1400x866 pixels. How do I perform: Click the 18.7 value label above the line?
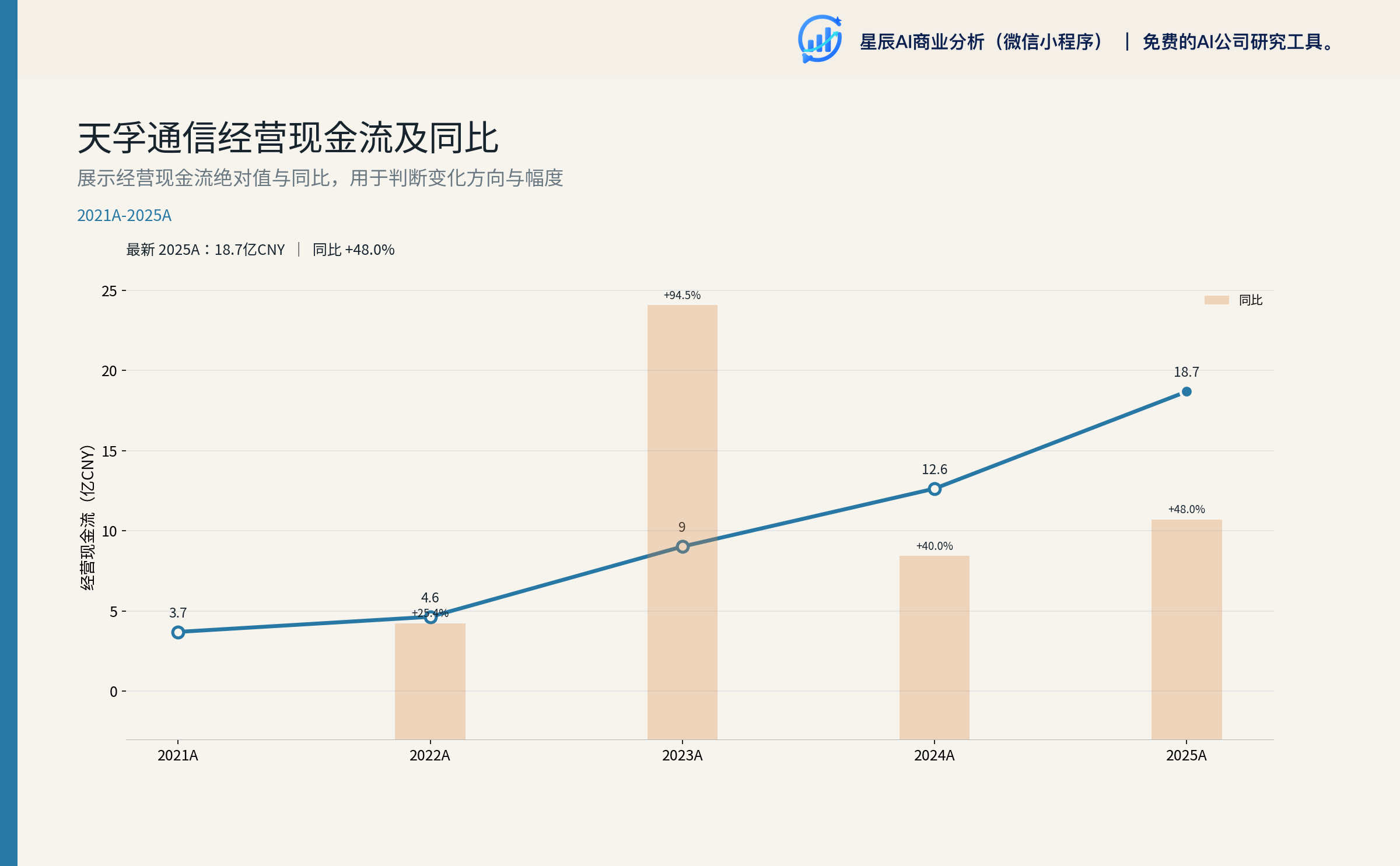[1186, 372]
